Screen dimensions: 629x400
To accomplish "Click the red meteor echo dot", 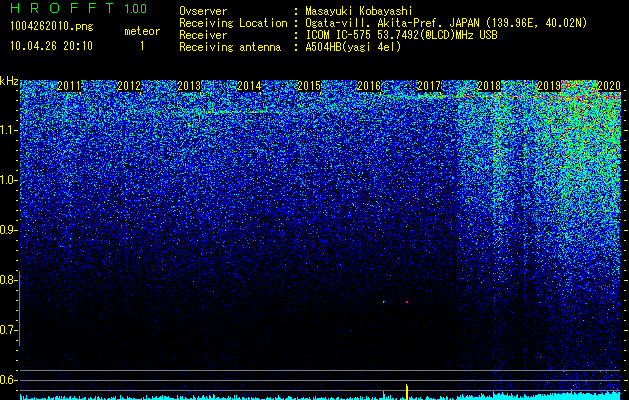I will click(x=407, y=302).
